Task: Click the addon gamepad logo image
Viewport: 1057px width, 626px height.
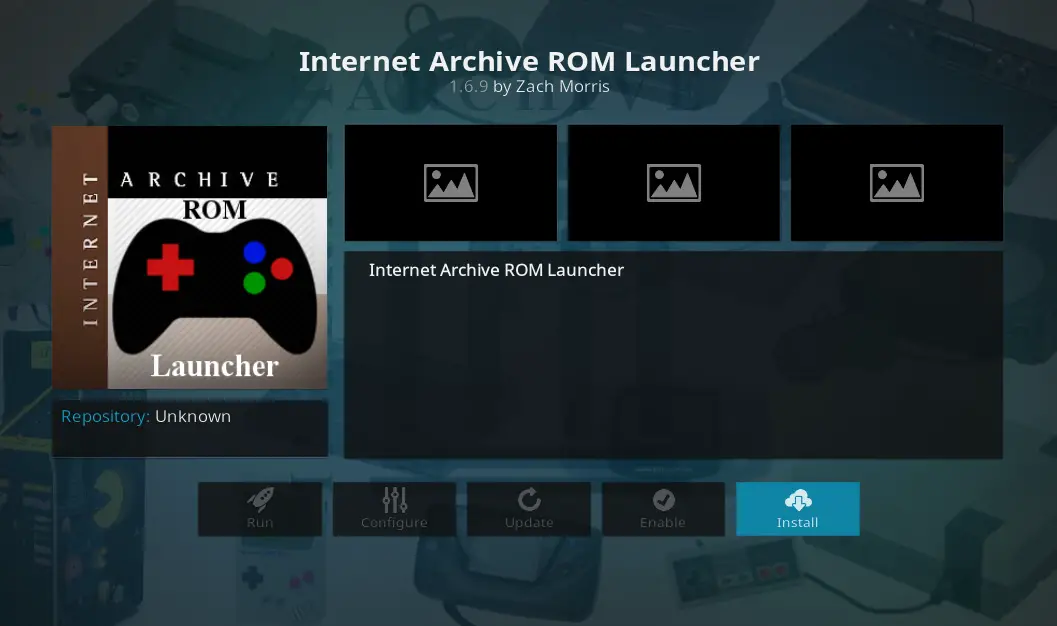Action: (190, 257)
